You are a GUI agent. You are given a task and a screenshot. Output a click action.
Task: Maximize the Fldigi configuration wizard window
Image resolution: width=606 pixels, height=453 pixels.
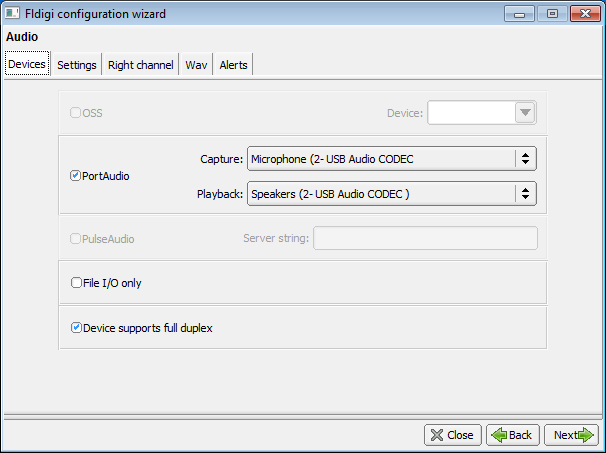coord(552,14)
